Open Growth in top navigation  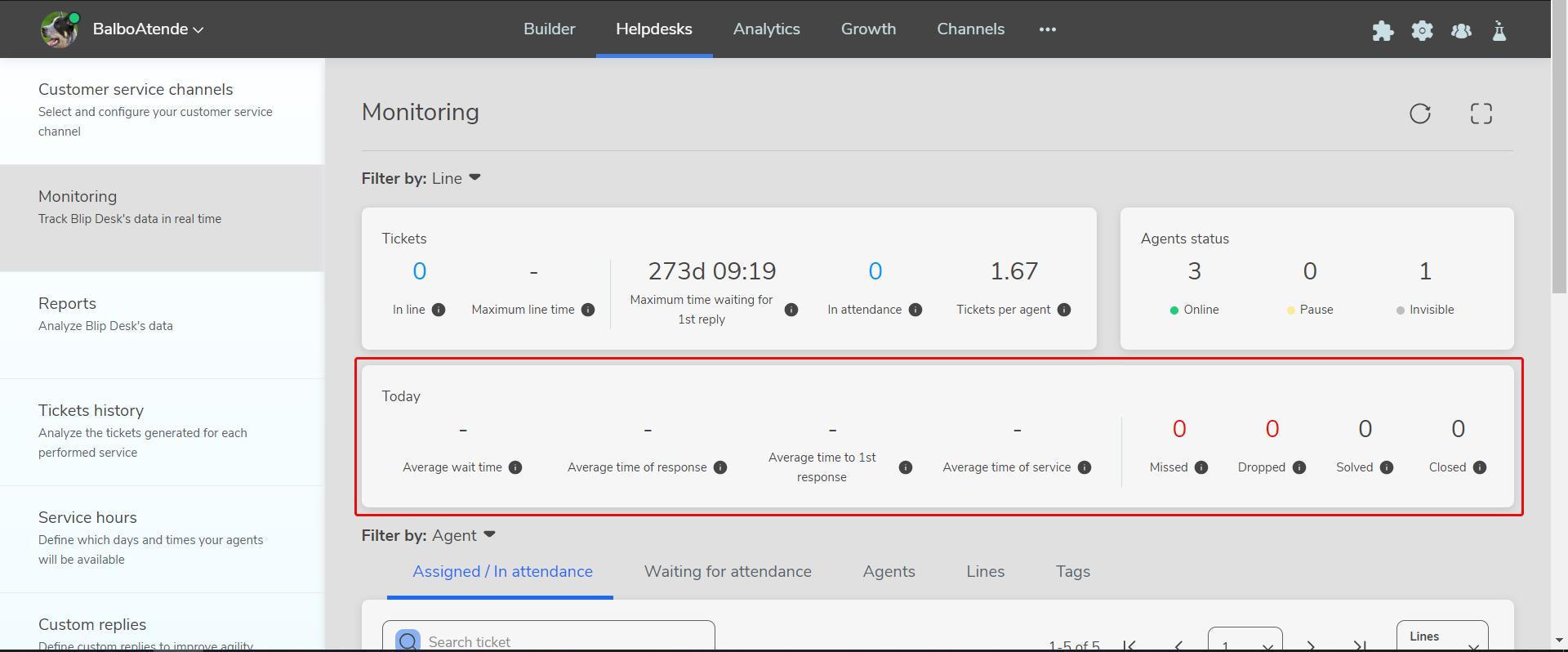pyautogui.click(x=868, y=29)
